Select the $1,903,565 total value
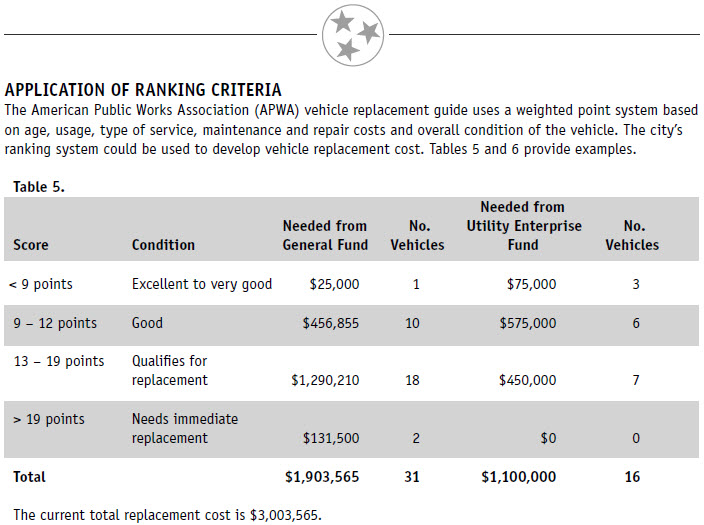Image resolution: width=704 pixels, height=525 pixels. (x=322, y=477)
